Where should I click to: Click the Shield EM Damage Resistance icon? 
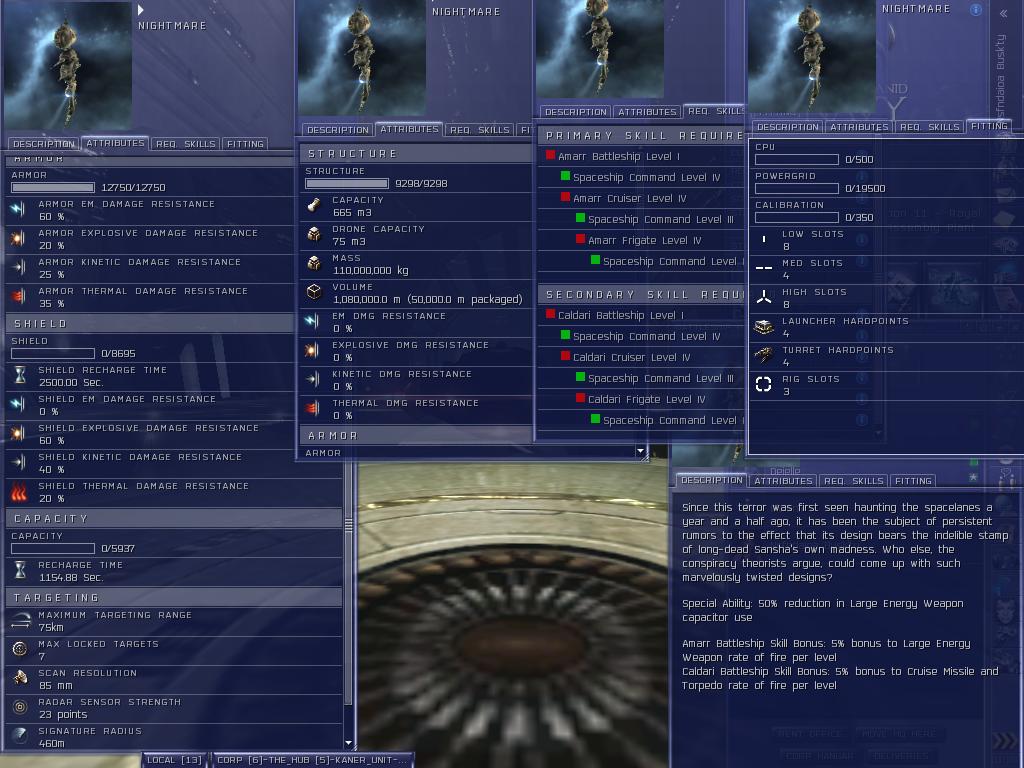click(x=18, y=405)
